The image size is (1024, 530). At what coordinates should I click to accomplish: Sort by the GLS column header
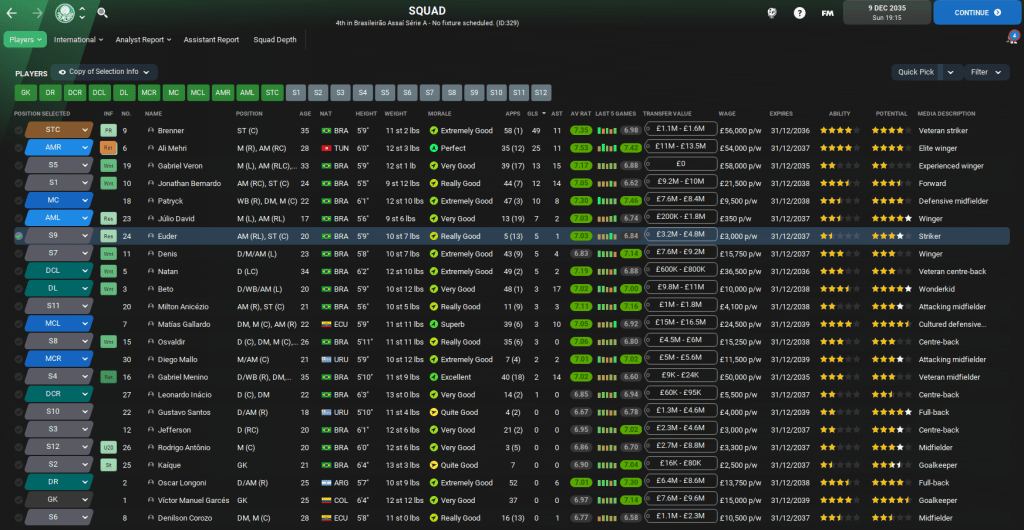tap(531, 113)
